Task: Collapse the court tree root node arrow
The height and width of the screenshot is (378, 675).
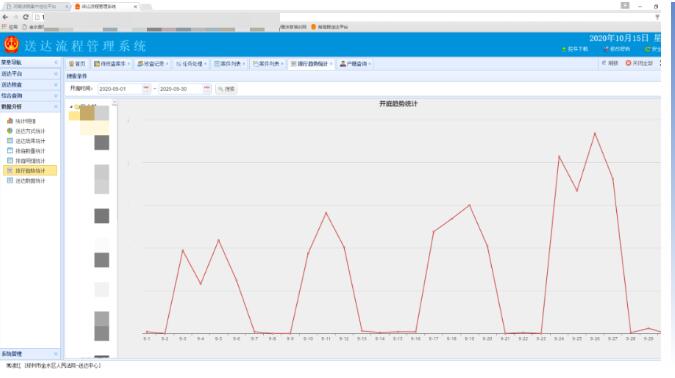Action: click(71, 107)
